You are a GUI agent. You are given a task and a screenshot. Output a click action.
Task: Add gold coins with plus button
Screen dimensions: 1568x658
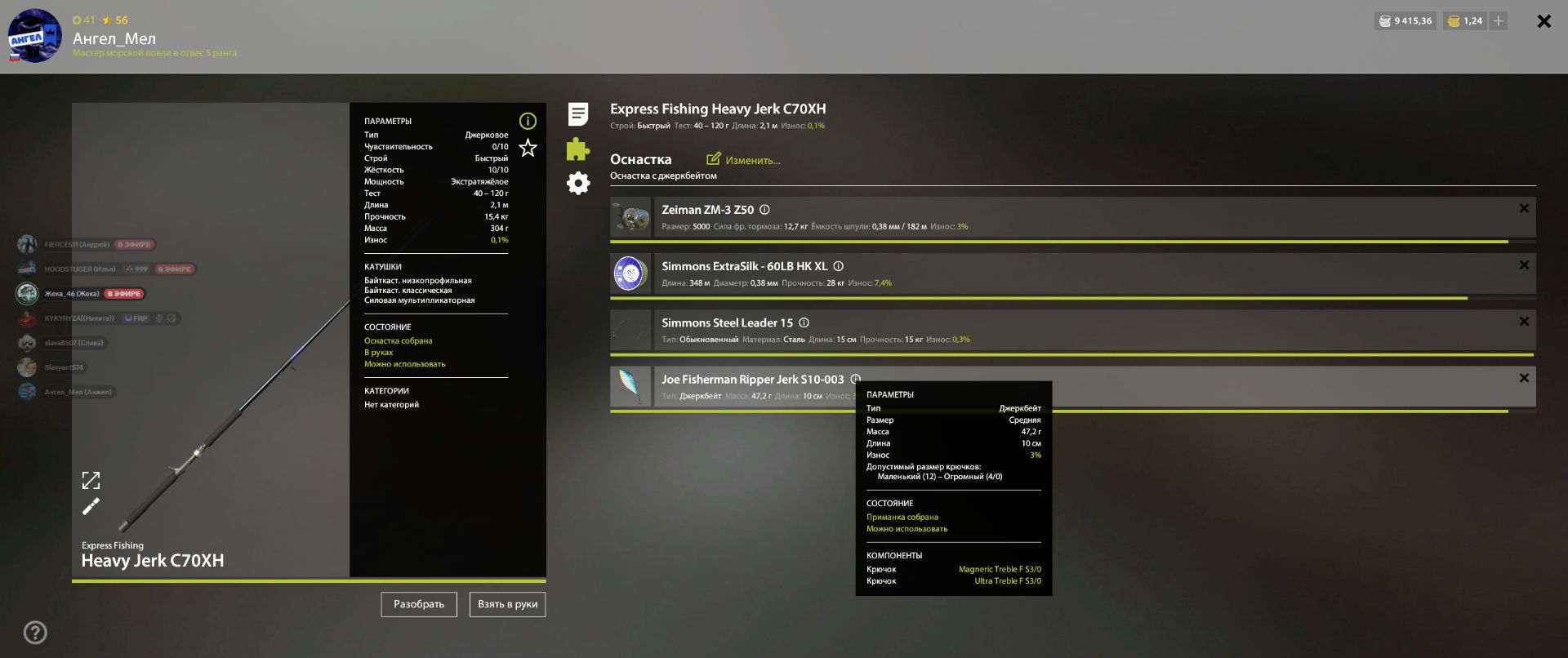(1499, 21)
